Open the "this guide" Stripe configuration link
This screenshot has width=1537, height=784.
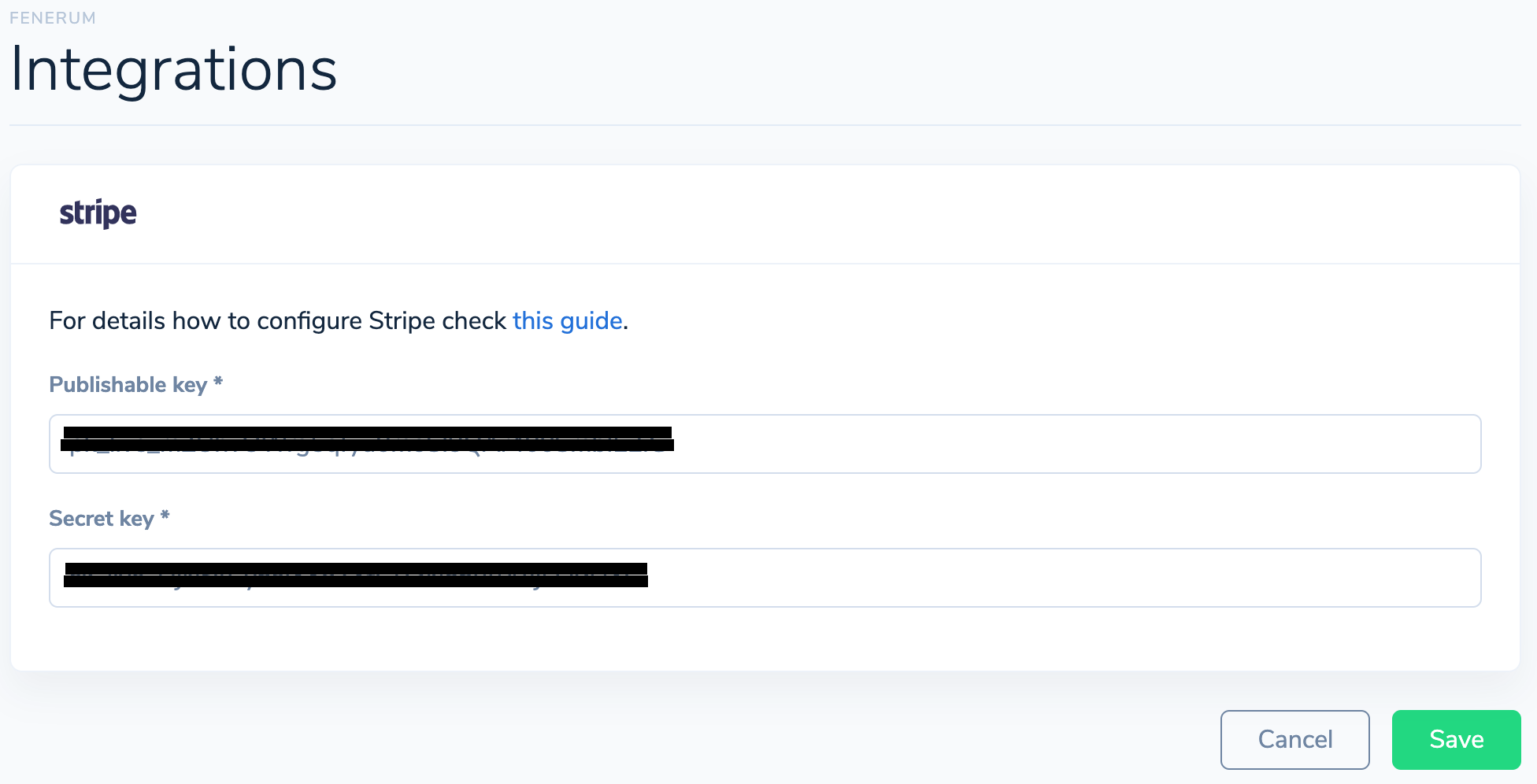(x=568, y=320)
